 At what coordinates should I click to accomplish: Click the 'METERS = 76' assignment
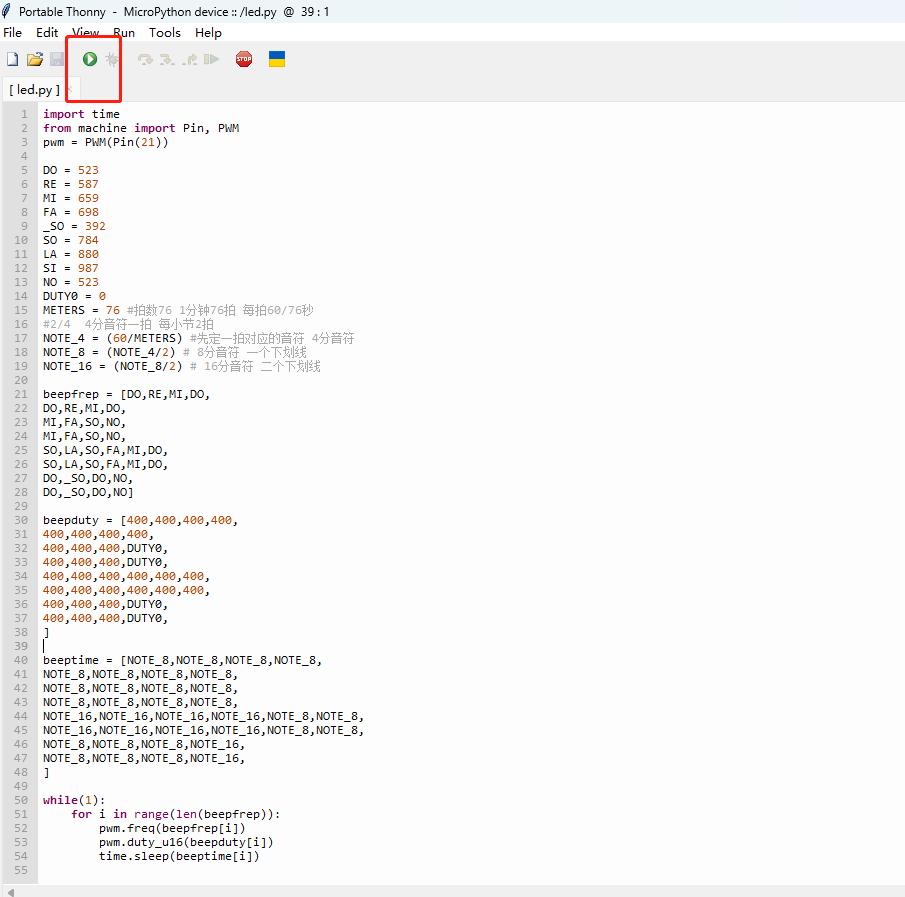(81, 310)
